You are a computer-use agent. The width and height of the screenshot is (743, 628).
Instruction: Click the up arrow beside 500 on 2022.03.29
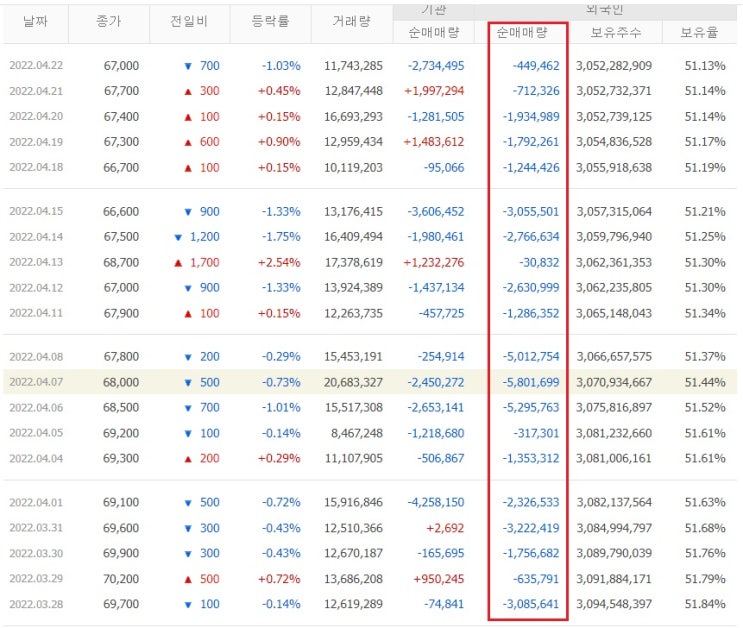tap(188, 579)
